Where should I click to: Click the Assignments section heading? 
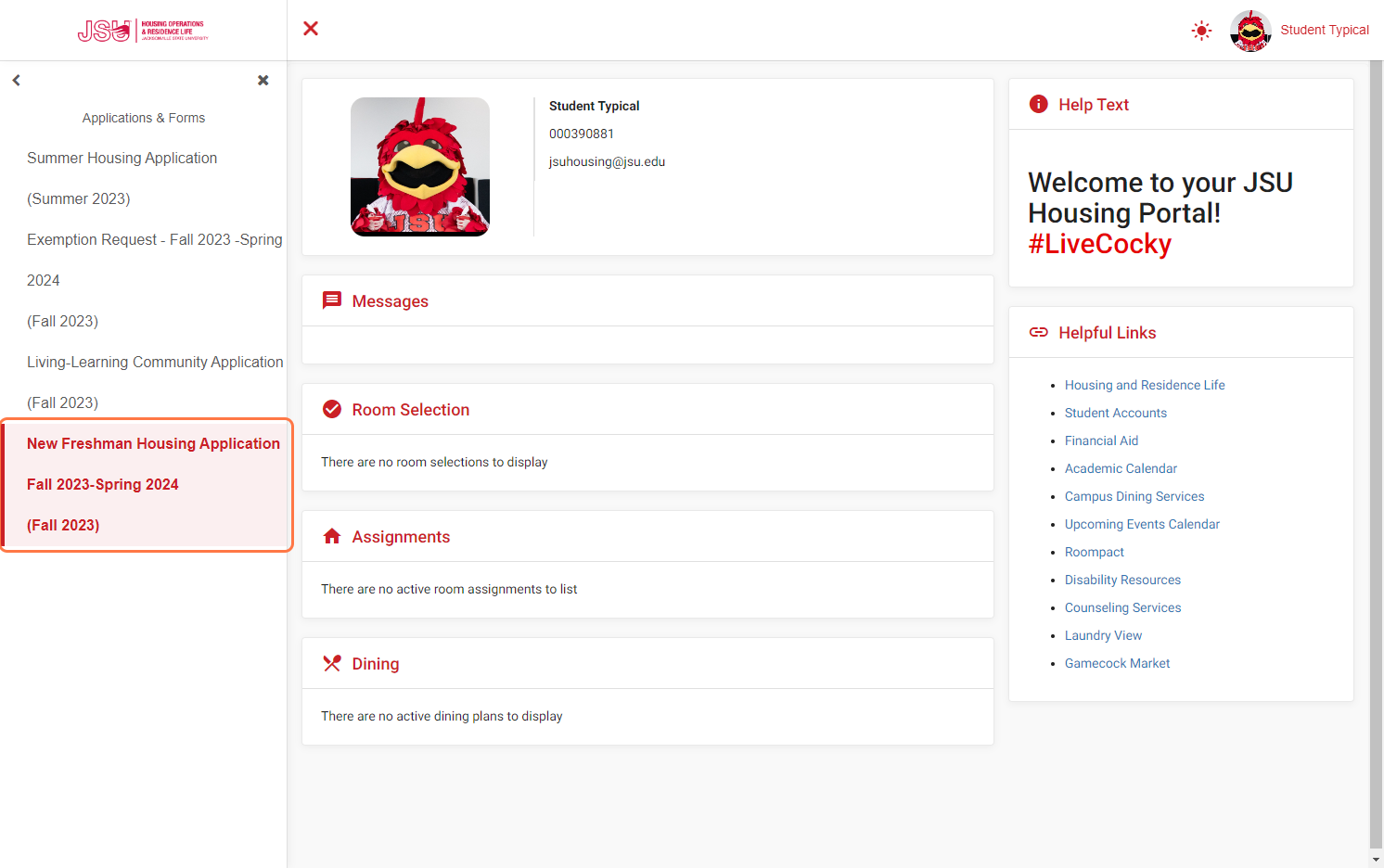tap(401, 537)
